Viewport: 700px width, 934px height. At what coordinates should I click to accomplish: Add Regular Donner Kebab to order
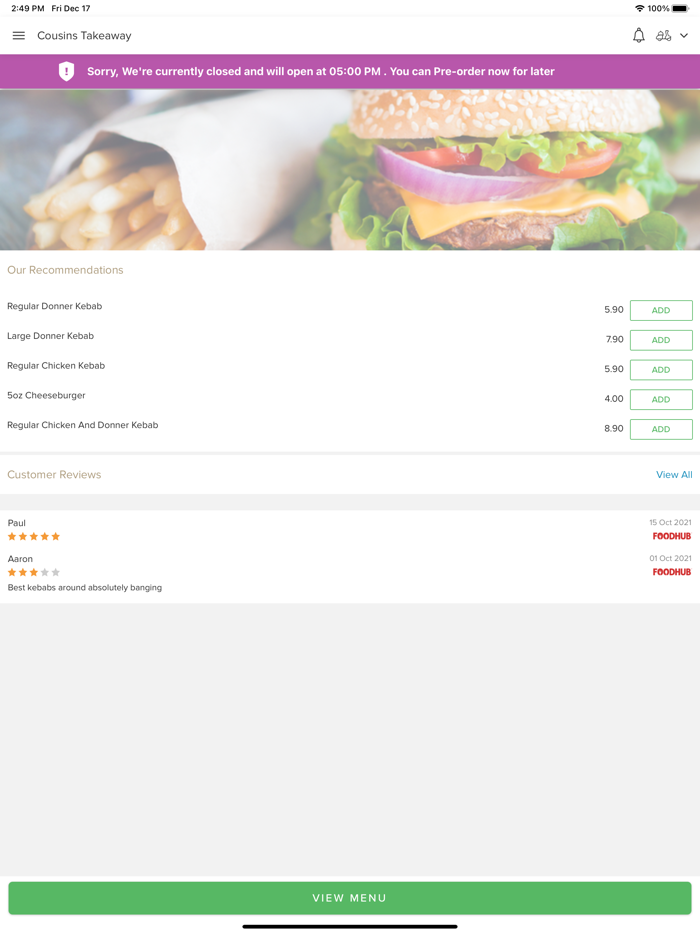(x=661, y=310)
